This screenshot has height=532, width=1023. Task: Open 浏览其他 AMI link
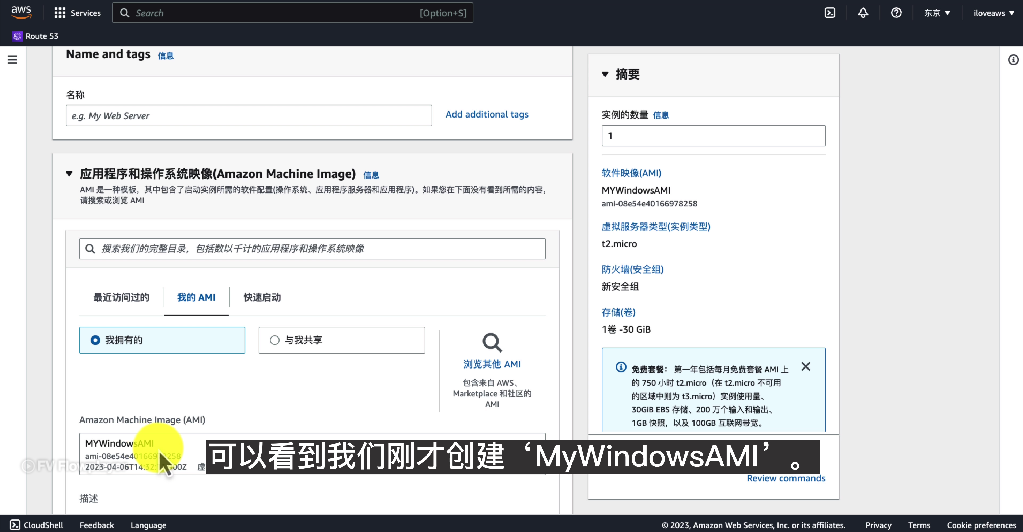(492, 364)
